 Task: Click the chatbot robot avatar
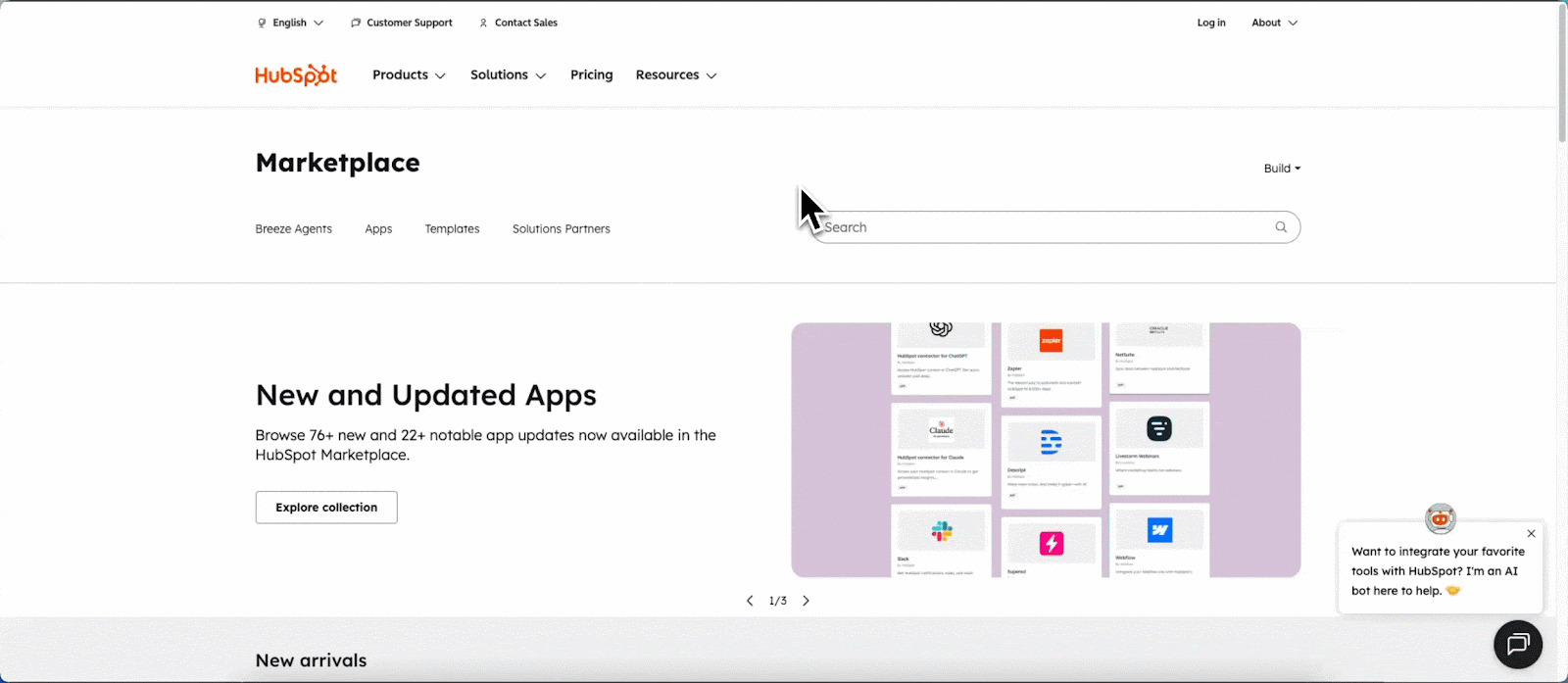pyautogui.click(x=1441, y=518)
